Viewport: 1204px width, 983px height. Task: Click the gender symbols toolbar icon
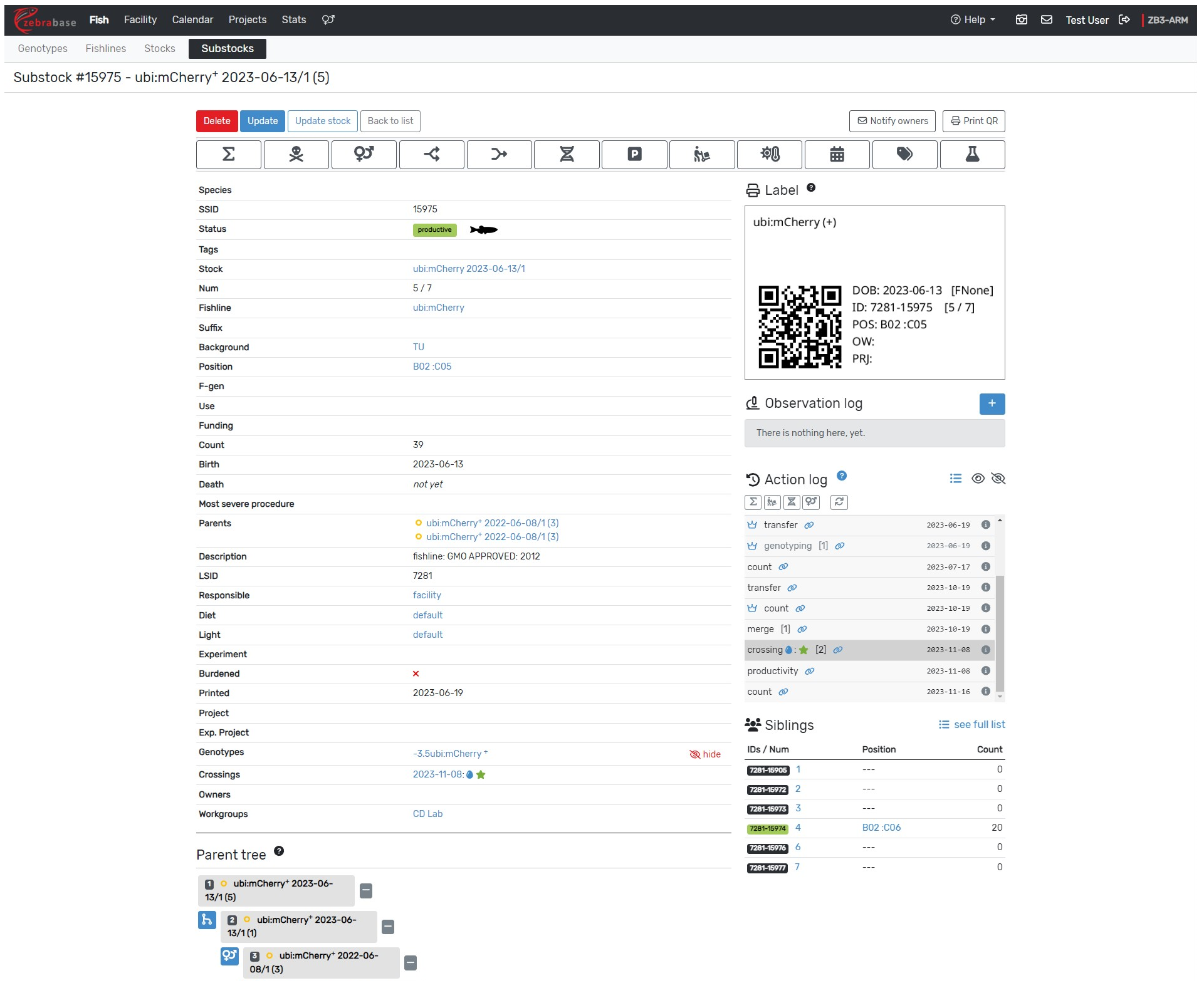tap(364, 154)
